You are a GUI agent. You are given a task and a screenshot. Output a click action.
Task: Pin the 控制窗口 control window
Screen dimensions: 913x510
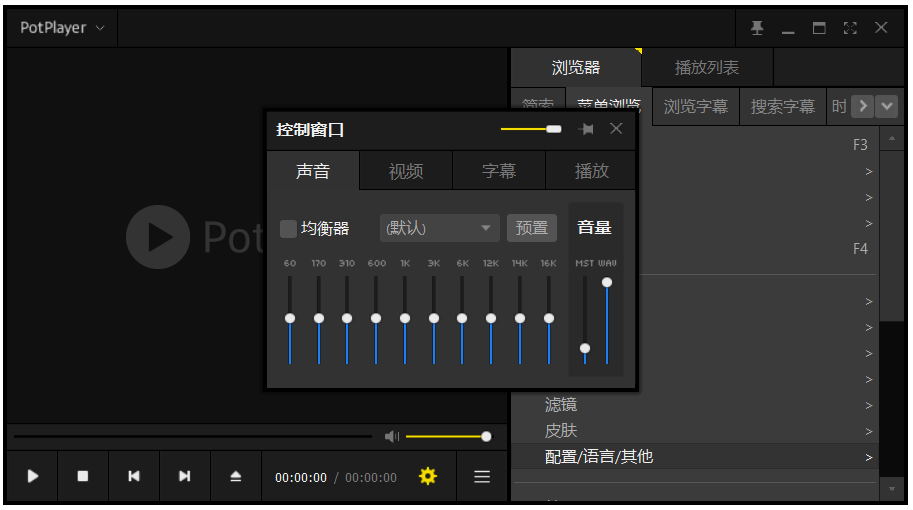(586, 129)
